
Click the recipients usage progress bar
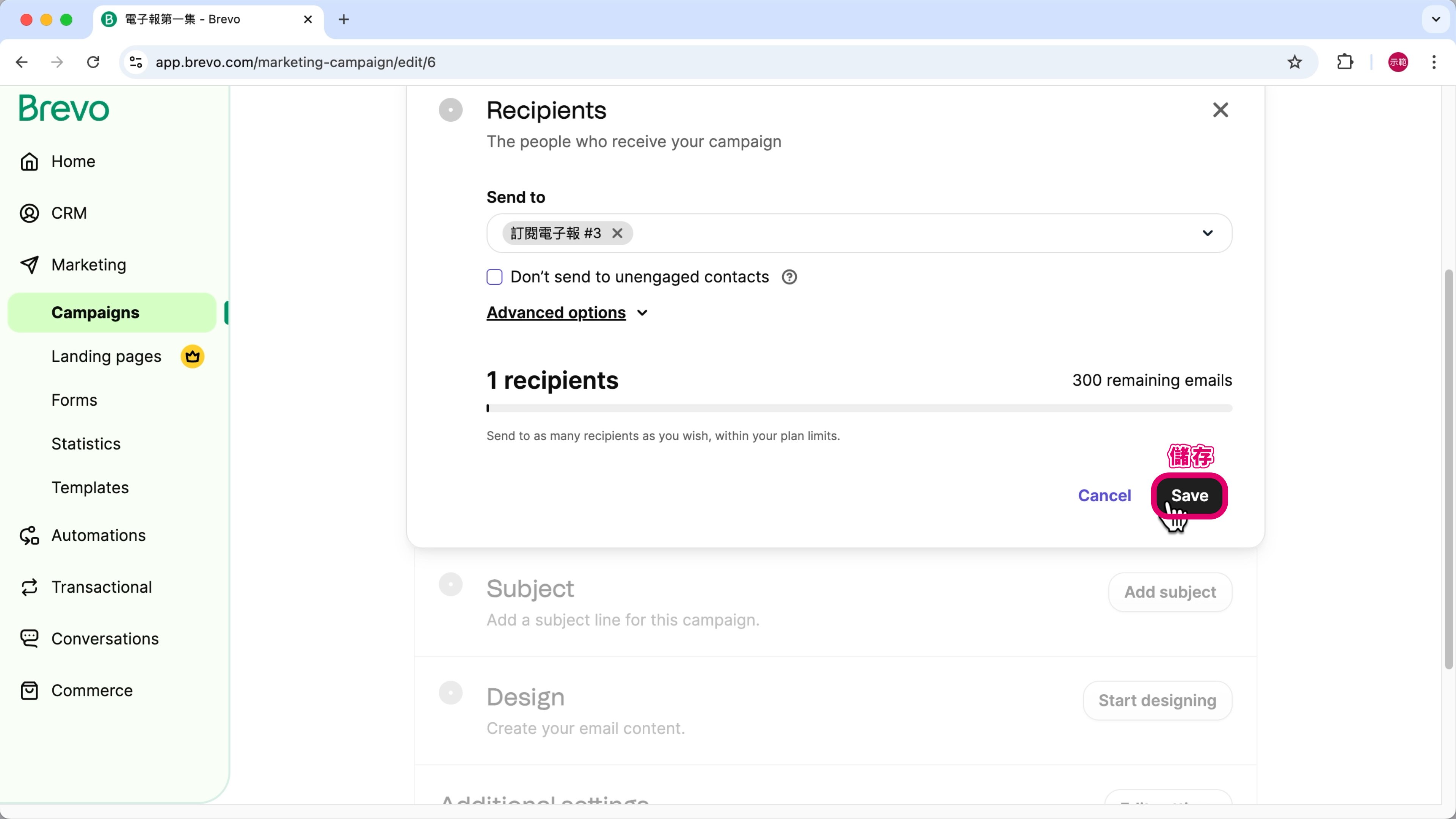click(858, 408)
